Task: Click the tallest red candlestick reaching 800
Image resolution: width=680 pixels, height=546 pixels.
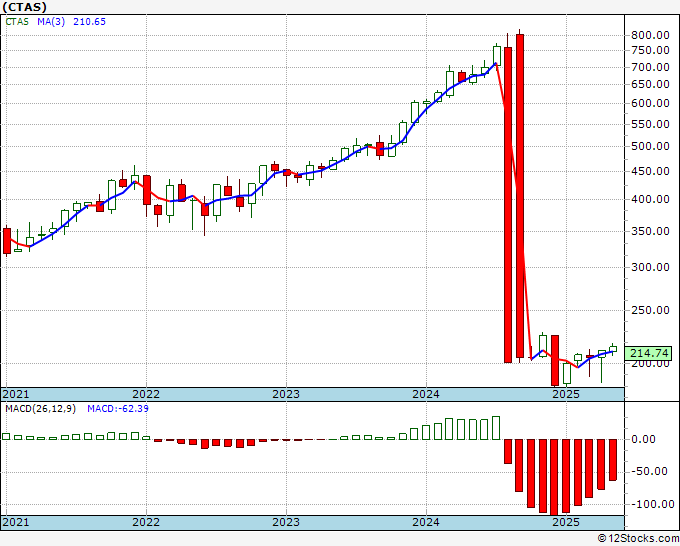Action: [520, 196]
